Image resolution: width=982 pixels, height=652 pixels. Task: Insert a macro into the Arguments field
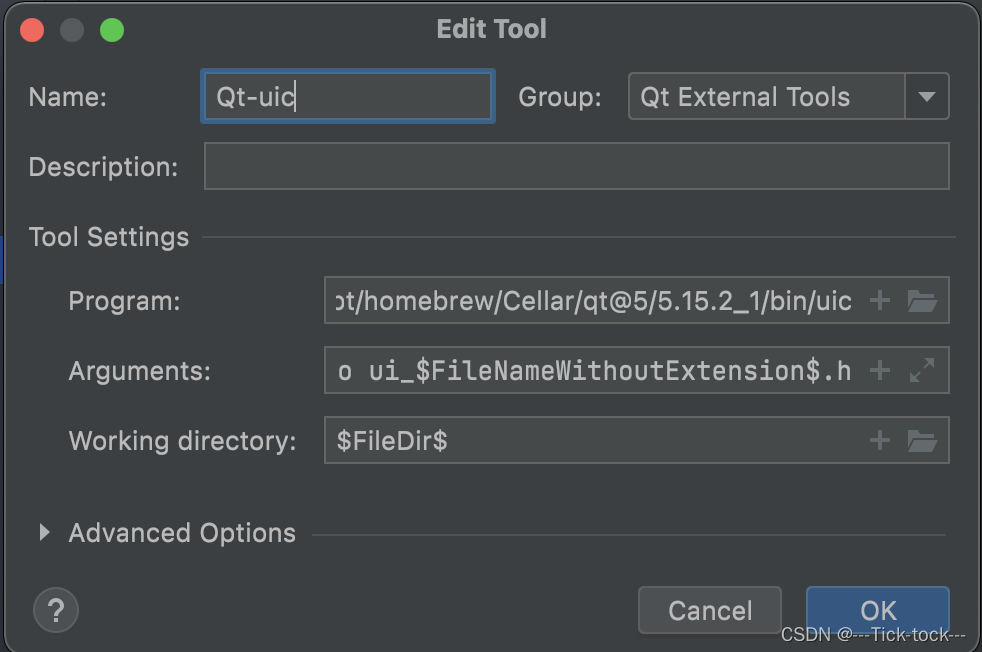[x=880, y=371]
